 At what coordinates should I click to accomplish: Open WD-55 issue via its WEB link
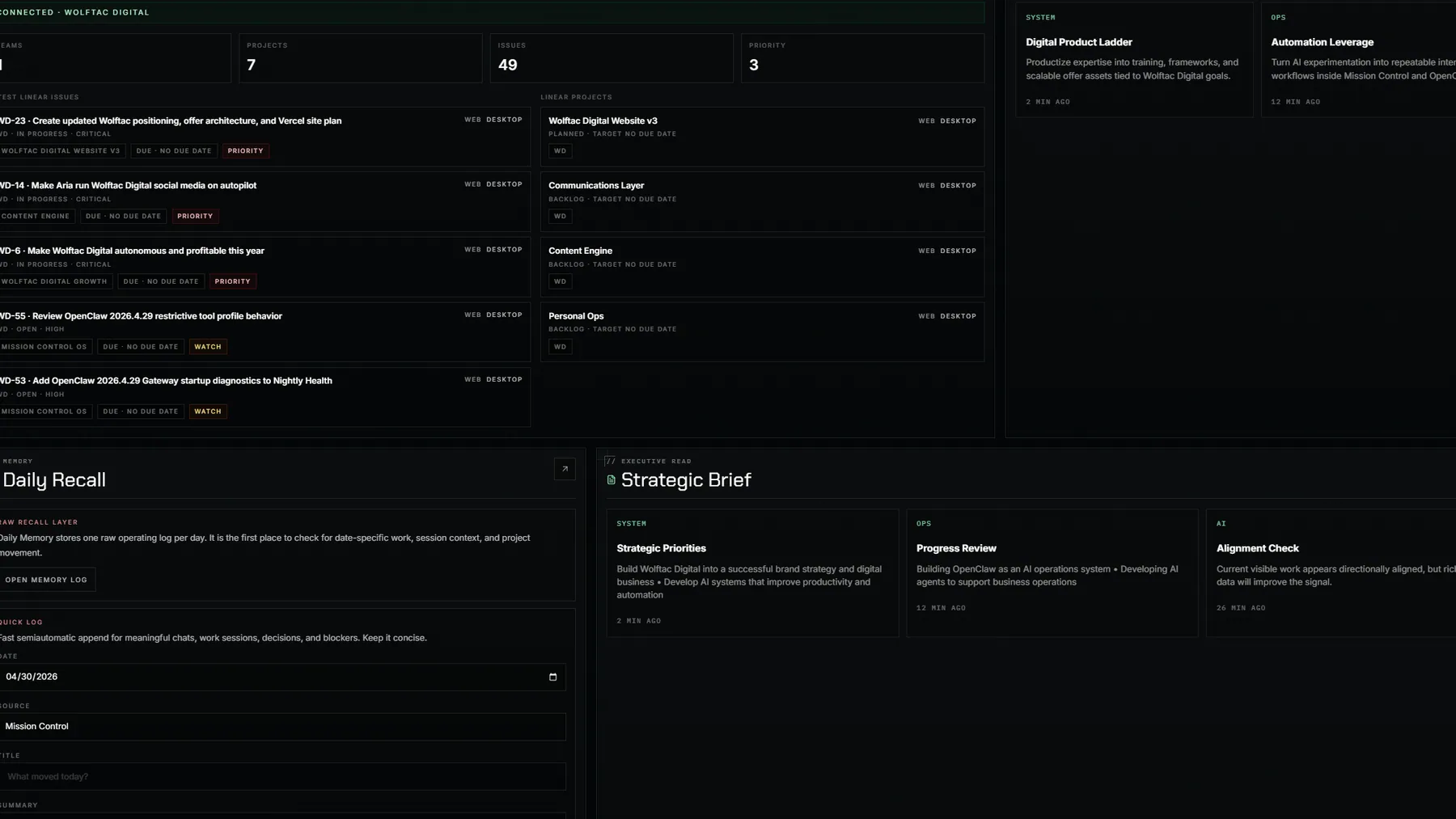tap(472, 315)
